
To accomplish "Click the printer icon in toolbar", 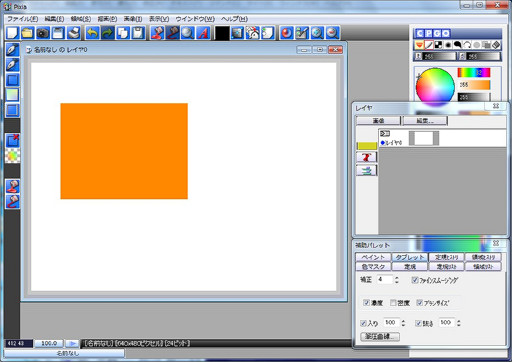I will [x=73, y=33].
